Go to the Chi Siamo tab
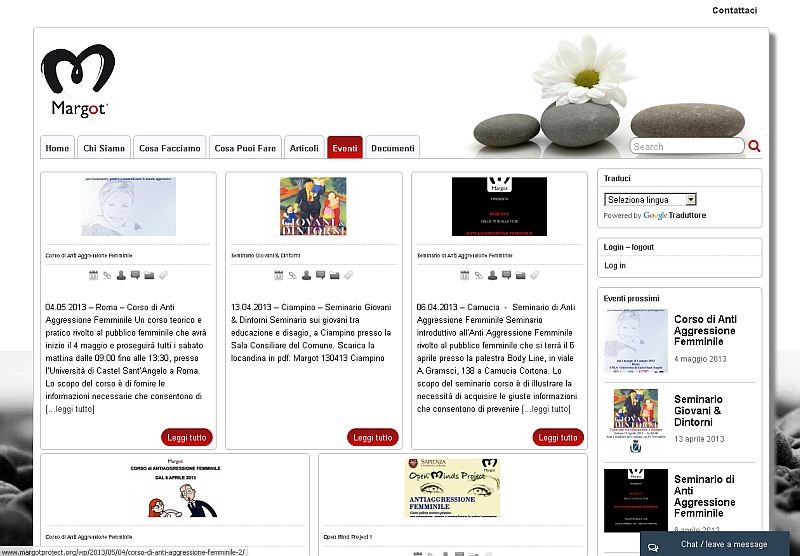This screenshot has width=800, height=556. tap(104, 148)
